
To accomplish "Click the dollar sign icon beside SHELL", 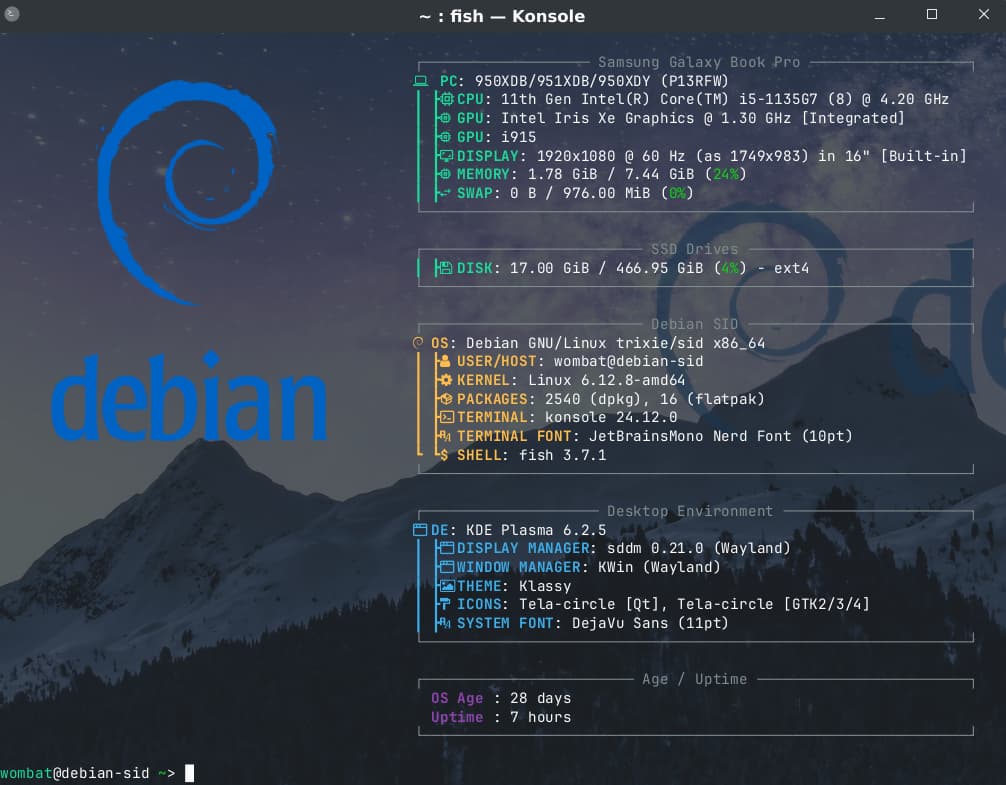I will point(444,455).
